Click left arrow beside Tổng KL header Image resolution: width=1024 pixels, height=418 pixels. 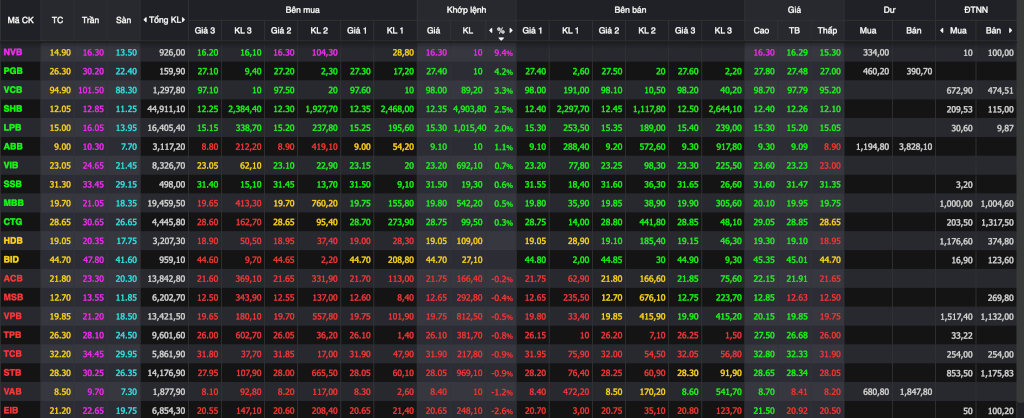(x=144, y=20)
